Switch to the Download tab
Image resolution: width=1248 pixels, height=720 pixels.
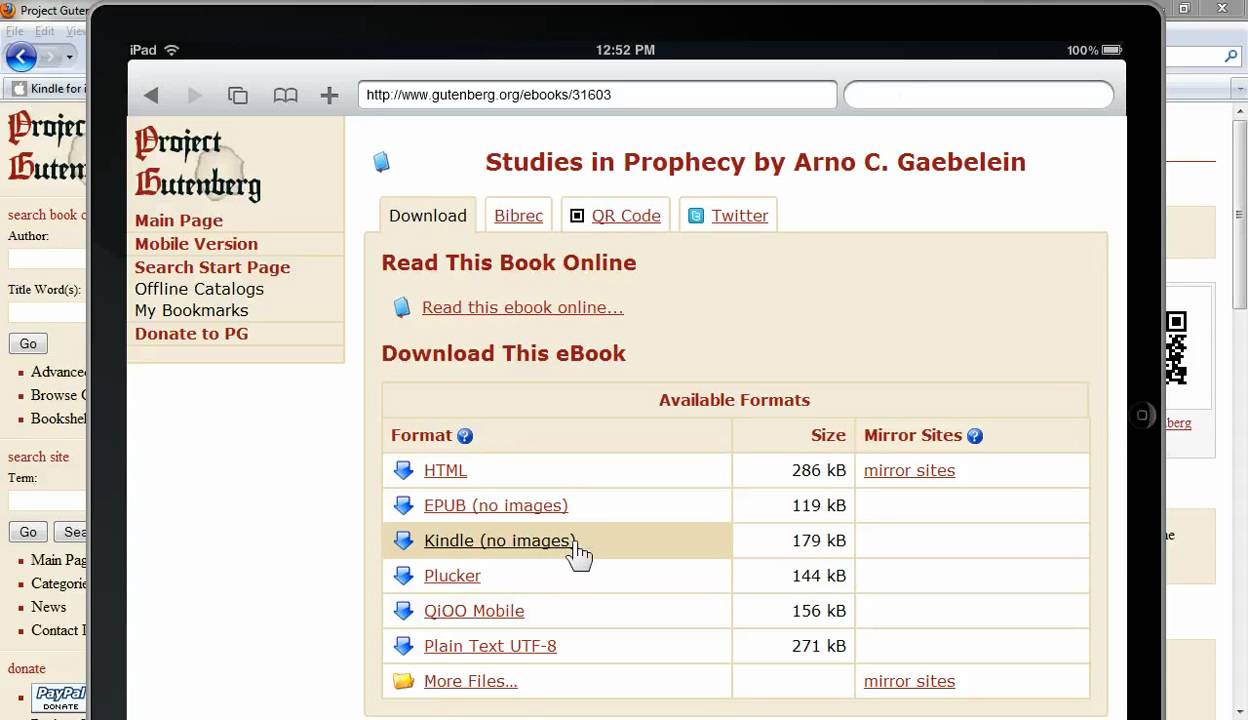coord(428,215)
